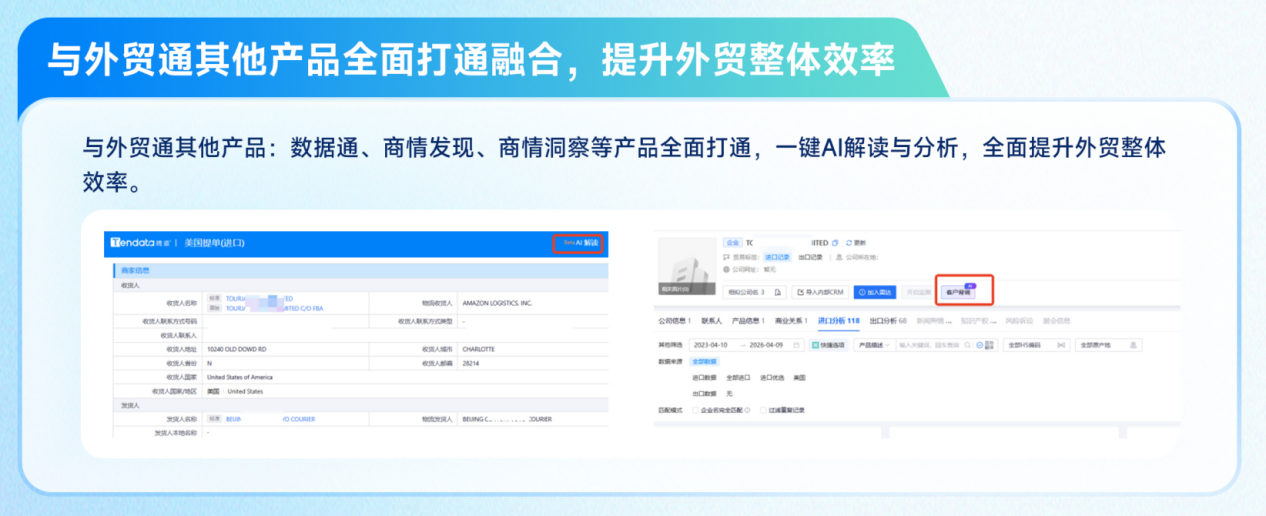The width and height of the screenshot is (1266, 516).
Task: Select the 进口优选 option
Action: pos(772,378)
